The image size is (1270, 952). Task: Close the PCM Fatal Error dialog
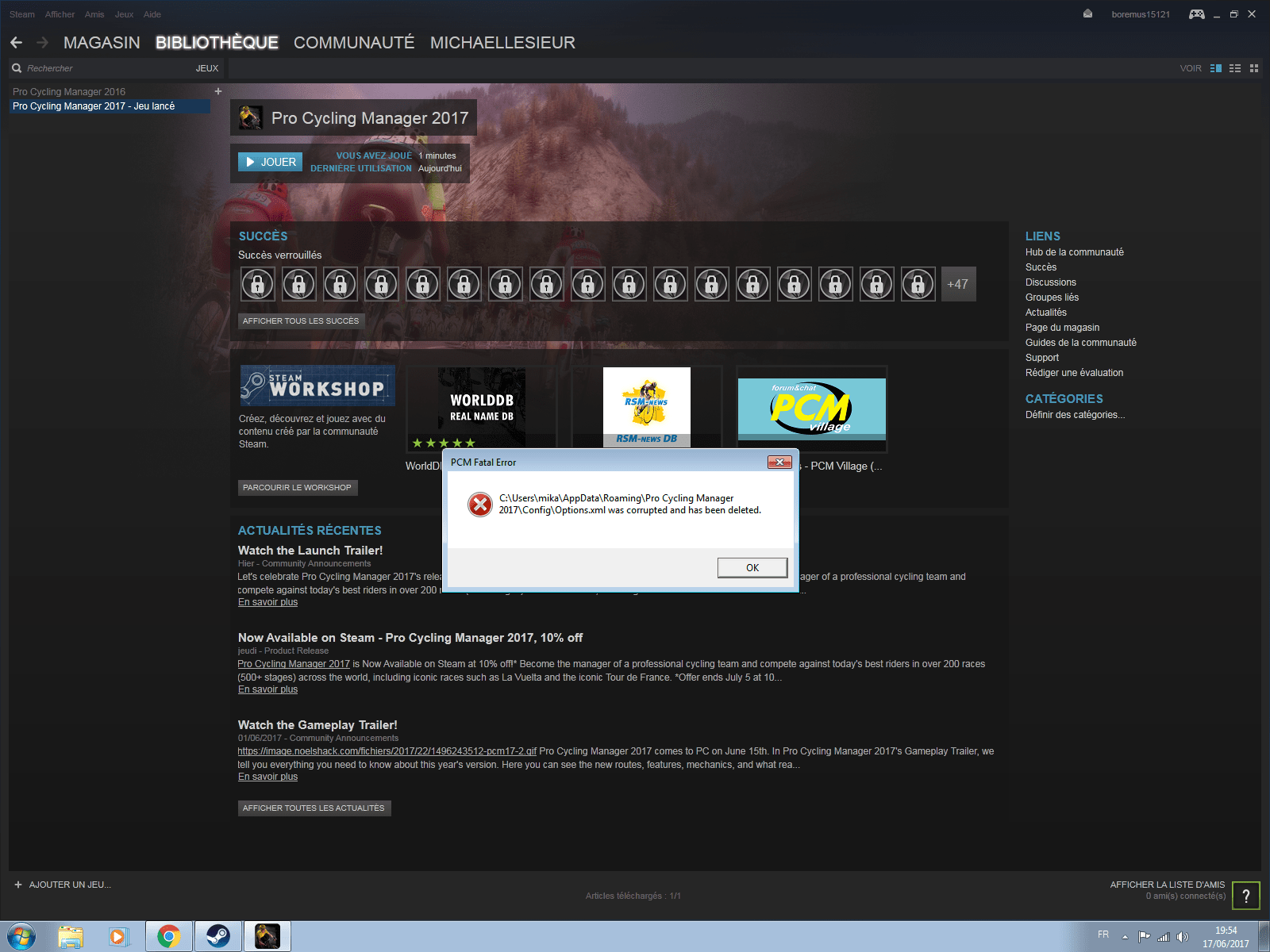click(x=779, y=462)
